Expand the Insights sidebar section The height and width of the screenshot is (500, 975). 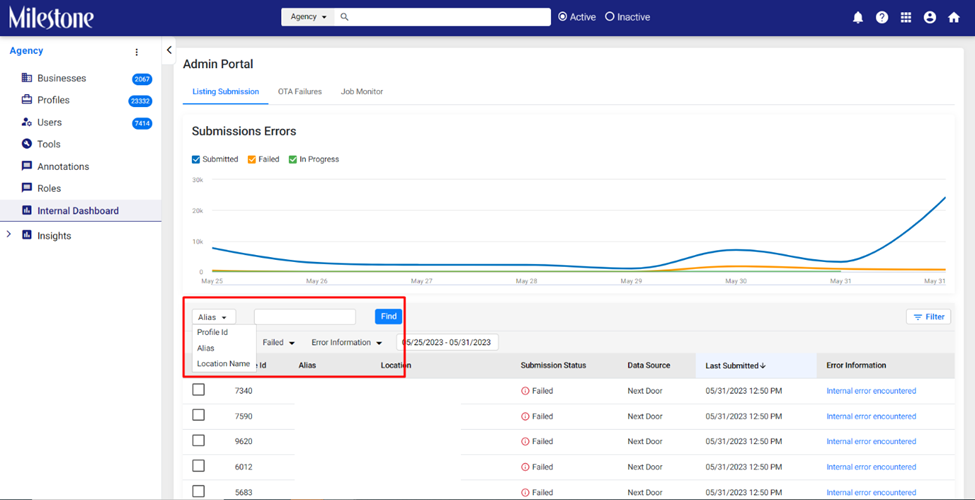point(8,234)
